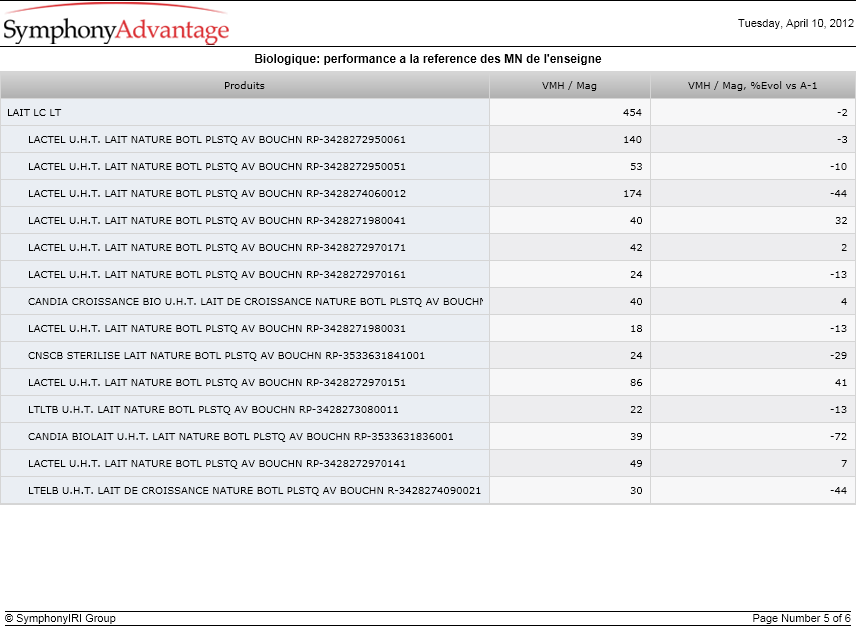Click the '© SymphonyIRI Group' footer text
This screenshot has width=856, height=631.
[x=60, y=618]
